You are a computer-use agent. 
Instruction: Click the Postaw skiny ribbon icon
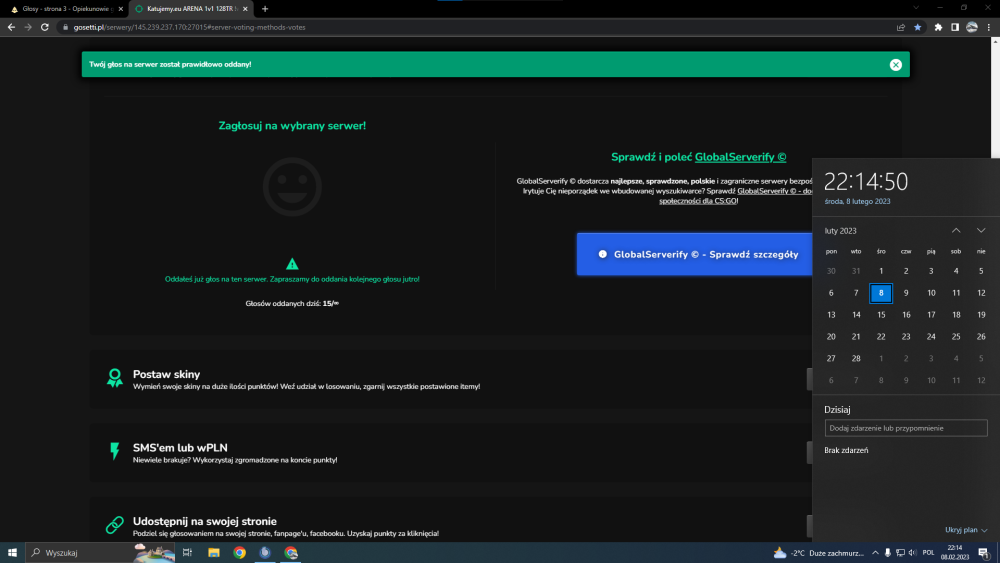pyautogui.click(x=115, y=378)
